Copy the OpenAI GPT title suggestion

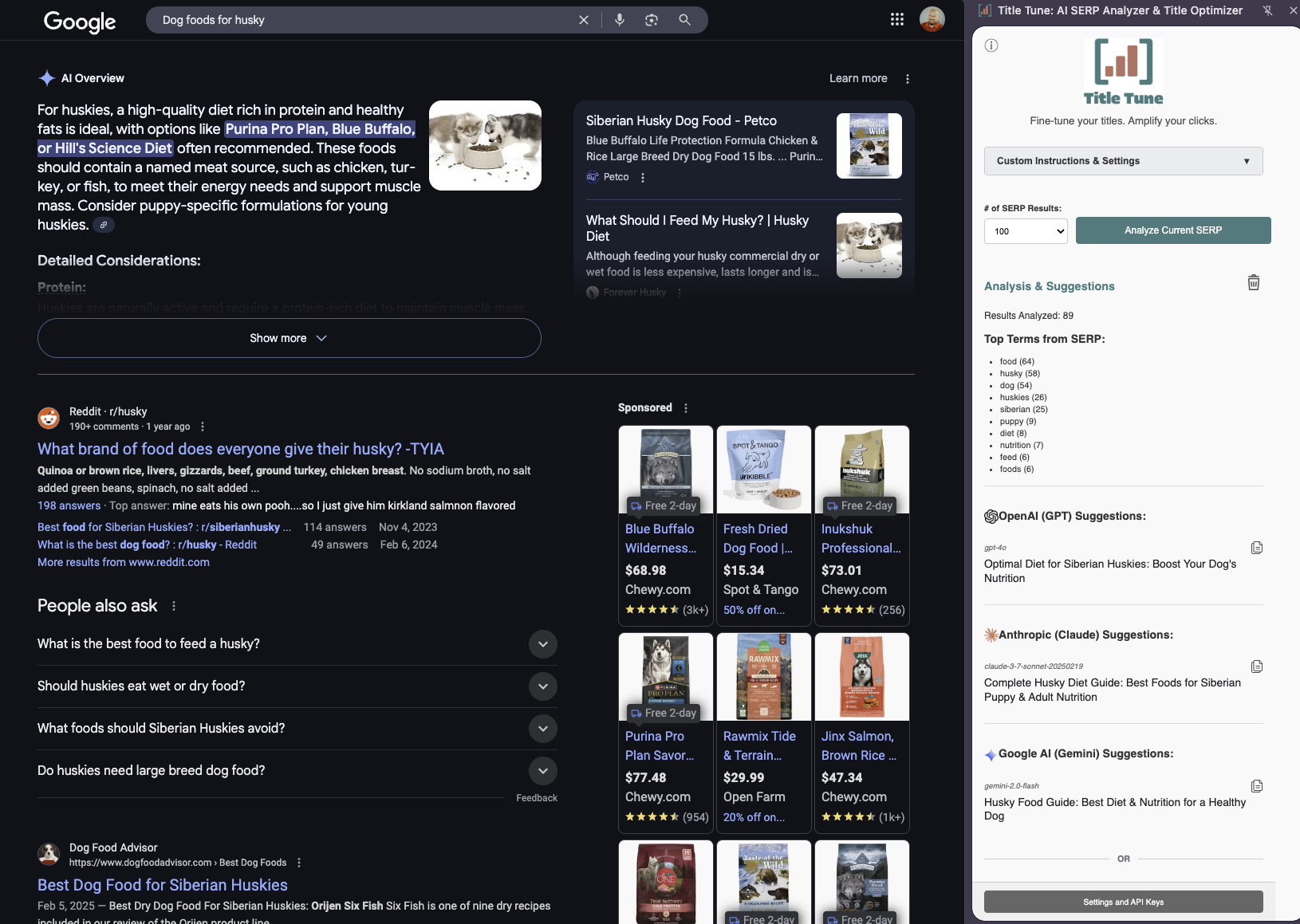(x=1257, y=548)
